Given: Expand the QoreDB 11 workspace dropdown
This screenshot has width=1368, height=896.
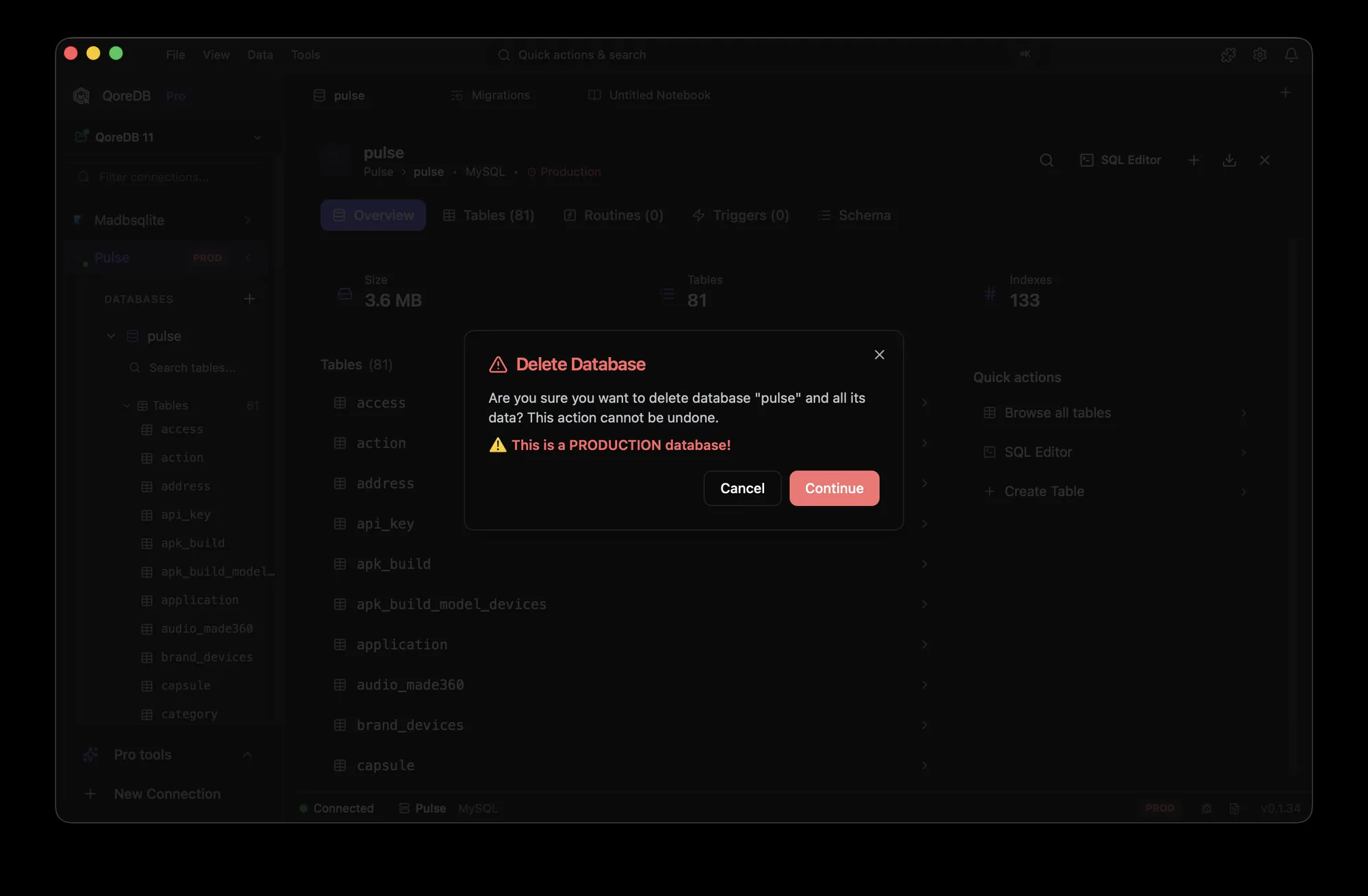Looking at the screenshot, I should pyautogui.click(x=168, y=137).
